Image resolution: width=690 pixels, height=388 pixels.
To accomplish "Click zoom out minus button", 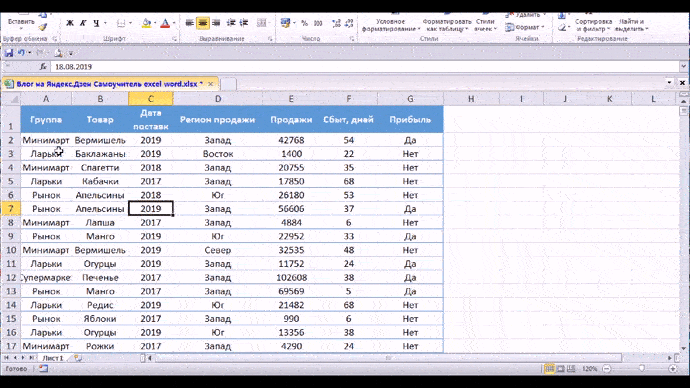I will 606,369.
